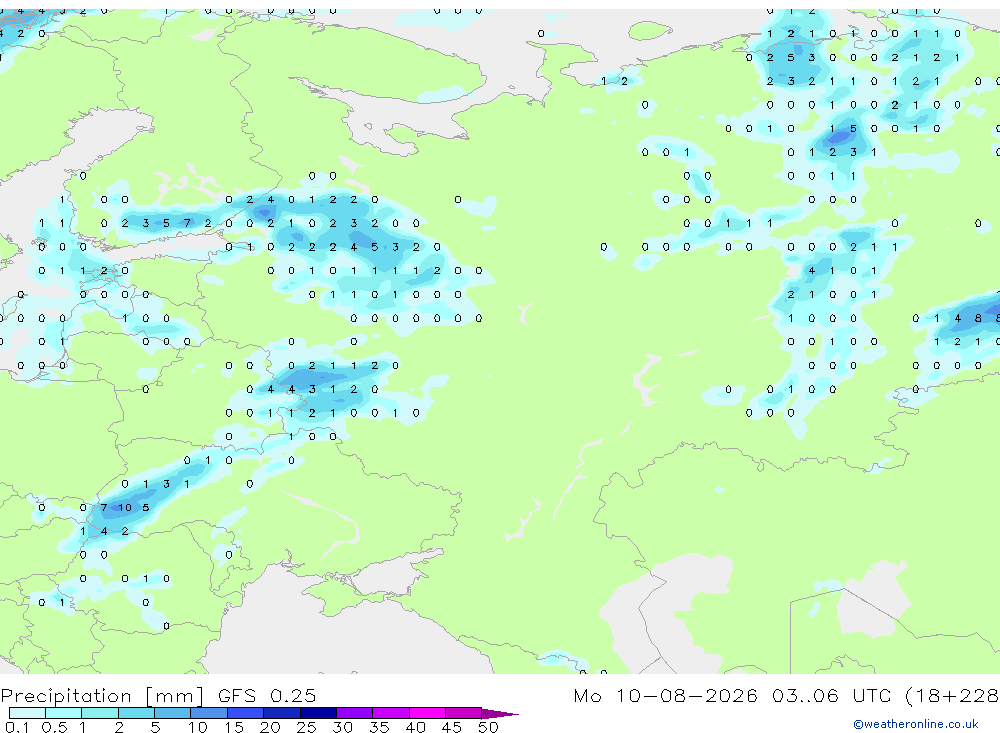Pick the 5–10 mm legend color block
This screenshot has height=733, width=1000.
tap(172, 713)
